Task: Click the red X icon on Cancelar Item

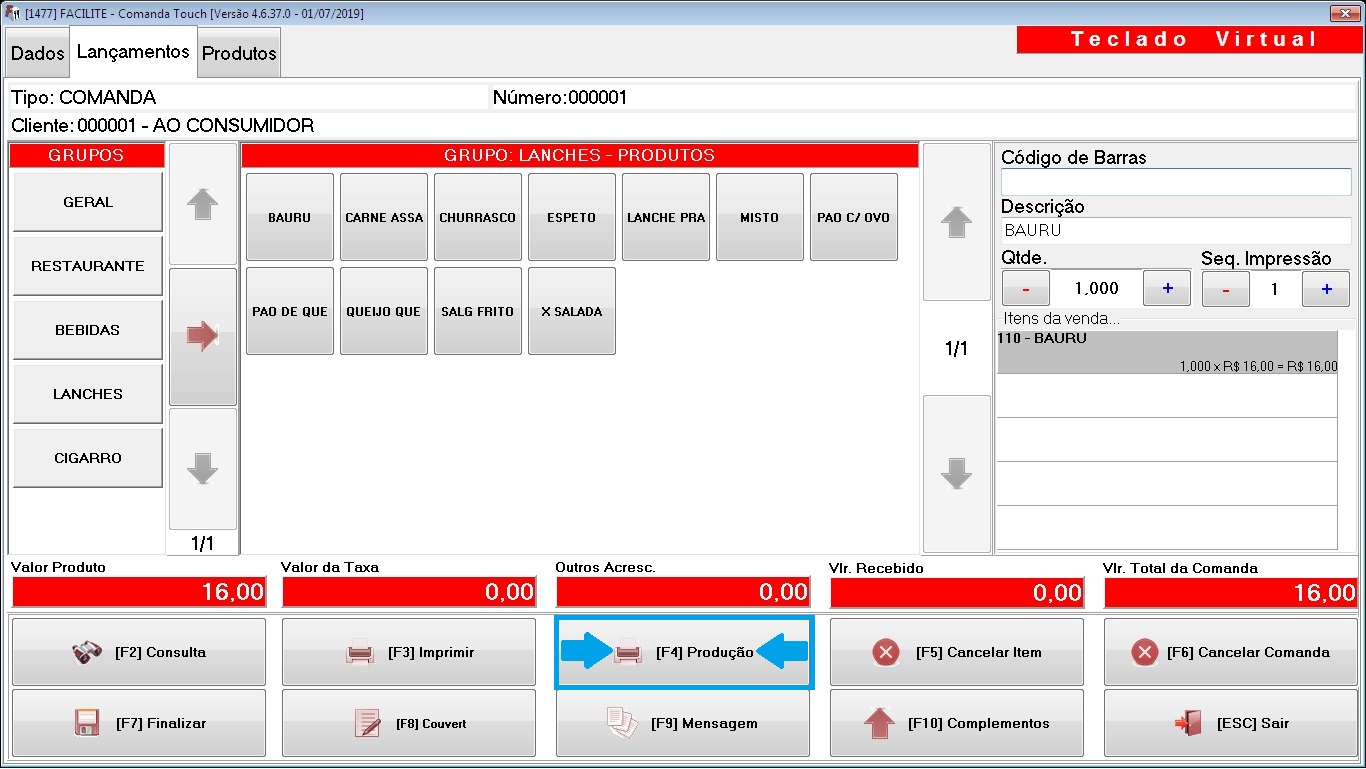Action: (886, 653)
